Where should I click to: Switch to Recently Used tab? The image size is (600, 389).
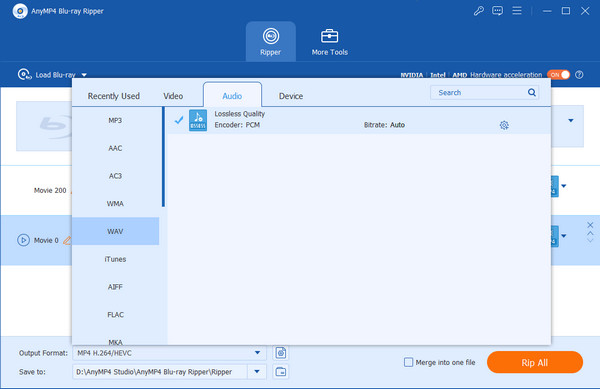(114, 96)
